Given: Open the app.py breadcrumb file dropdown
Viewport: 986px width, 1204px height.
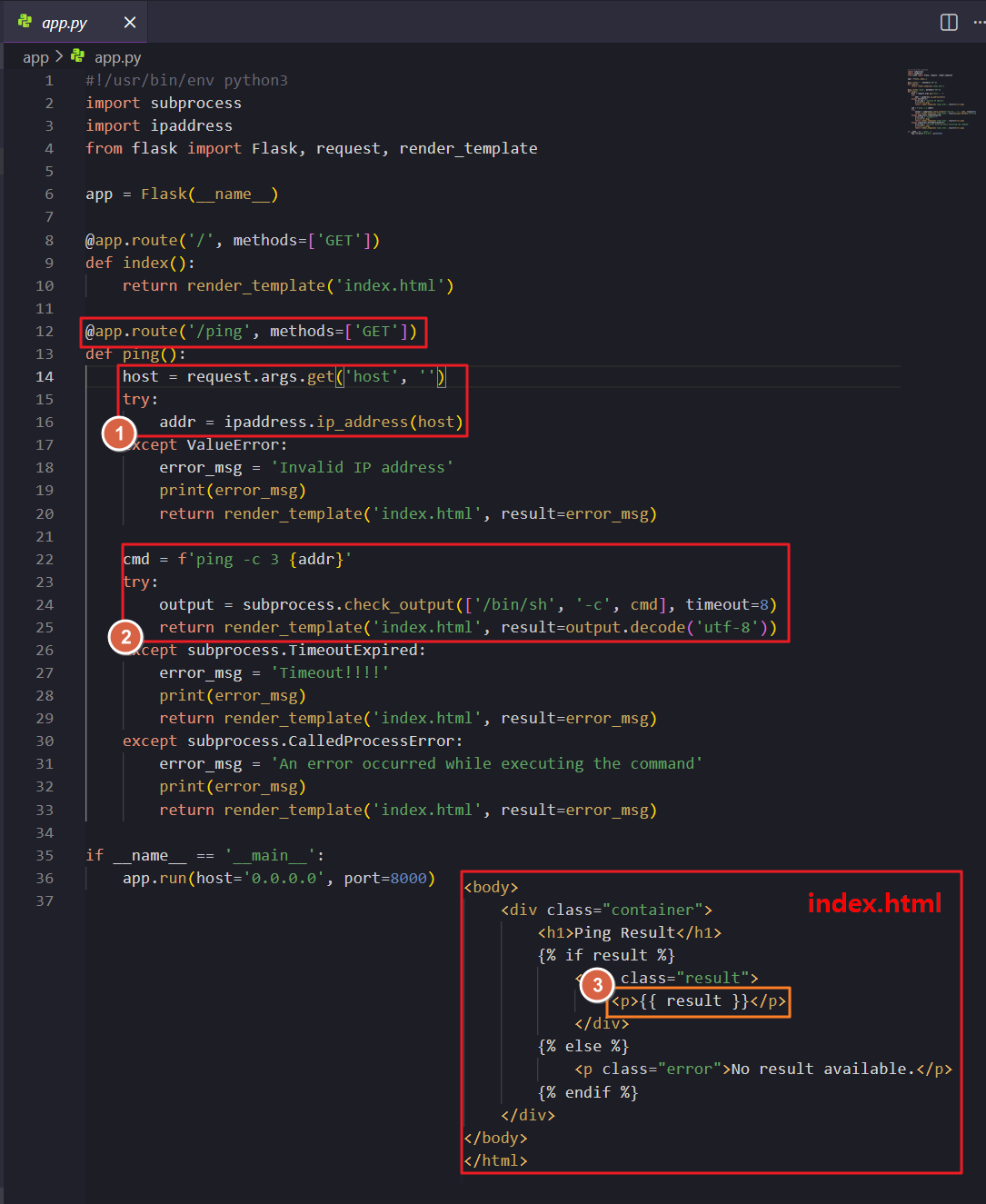Looking at the screenshot, I should pos(117,57).
